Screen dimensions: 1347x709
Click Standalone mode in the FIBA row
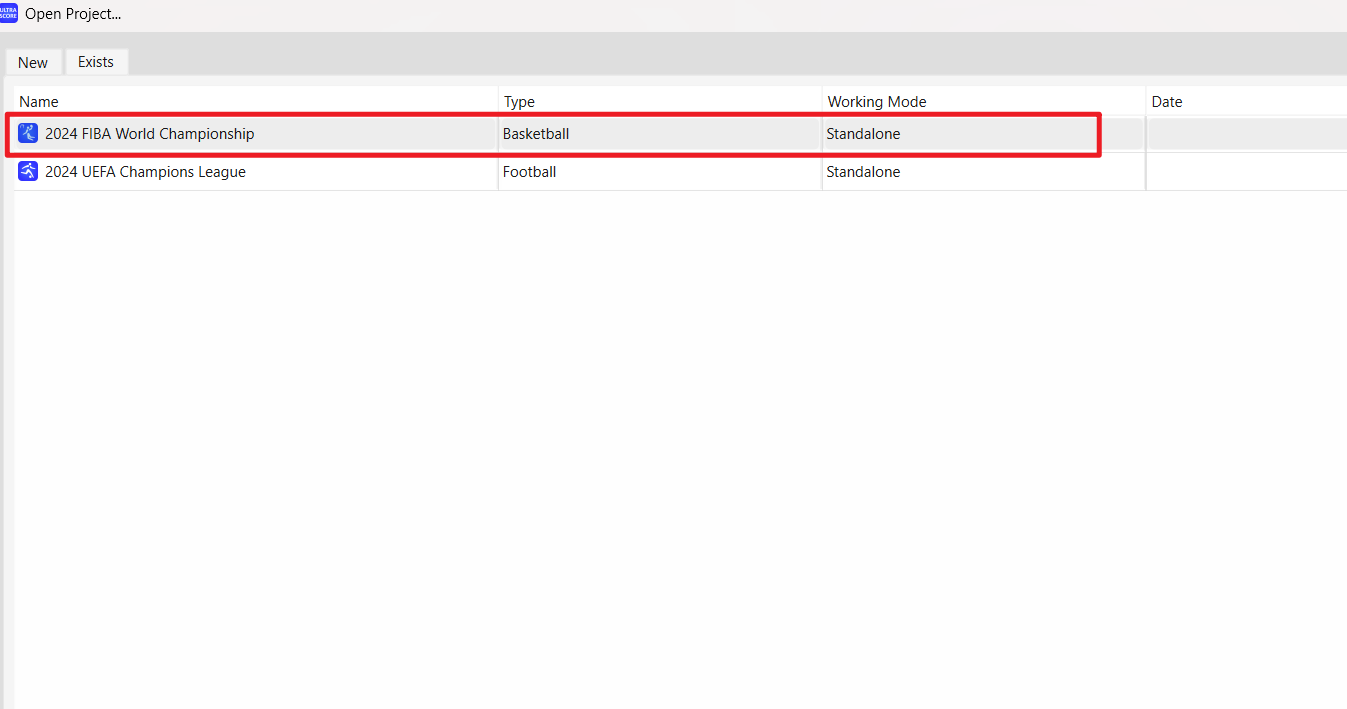click(863, 134)
